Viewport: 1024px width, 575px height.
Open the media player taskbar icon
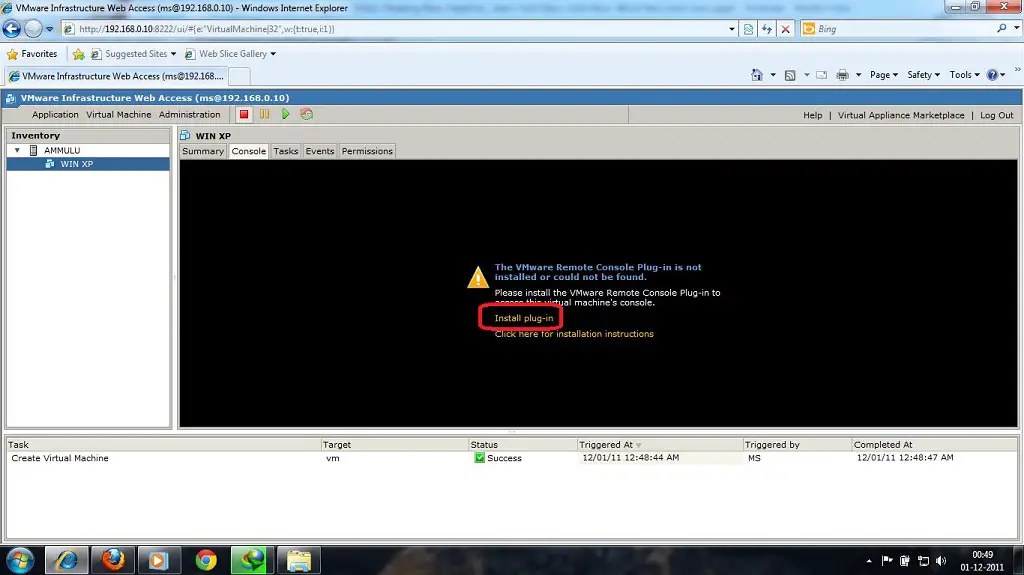point(159,560)
